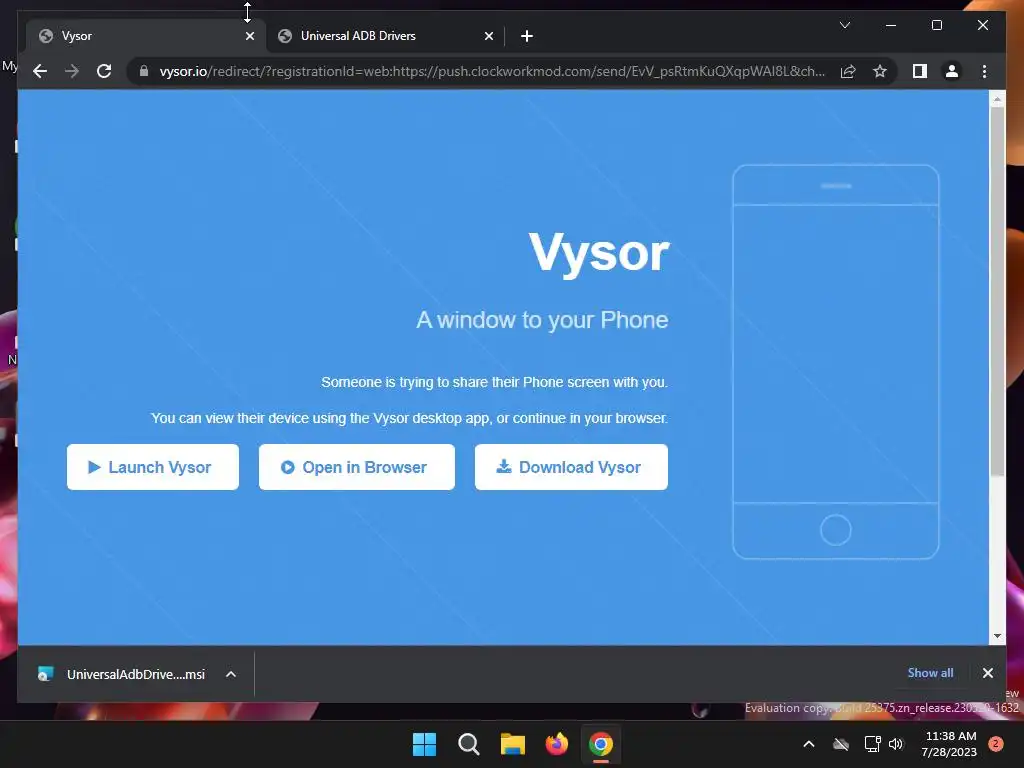Minimize the Chrome window
Image resolution: width=1024 pixels, height=768 pixels.
click(891, 25)
